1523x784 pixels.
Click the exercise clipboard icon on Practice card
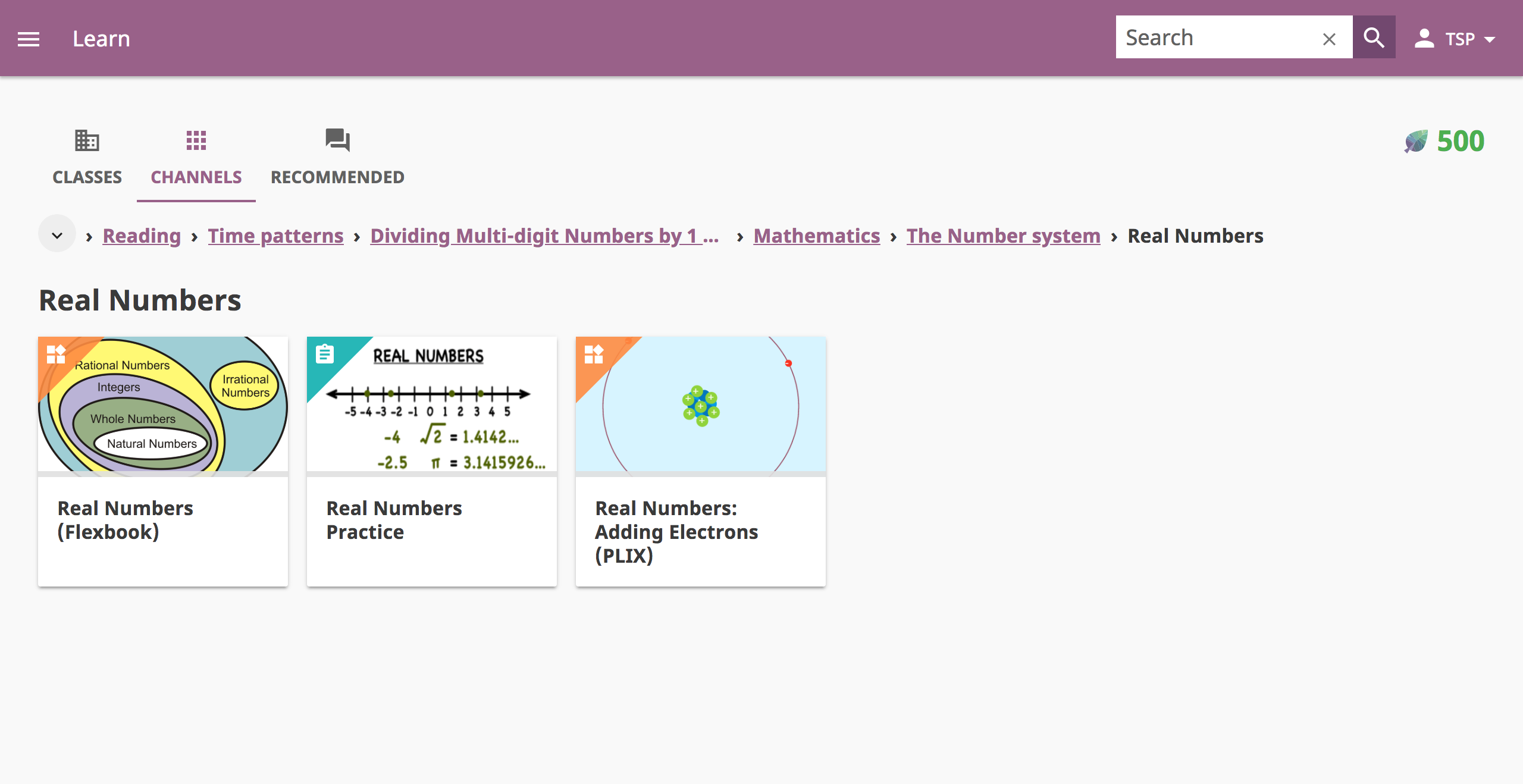[325, 354]
